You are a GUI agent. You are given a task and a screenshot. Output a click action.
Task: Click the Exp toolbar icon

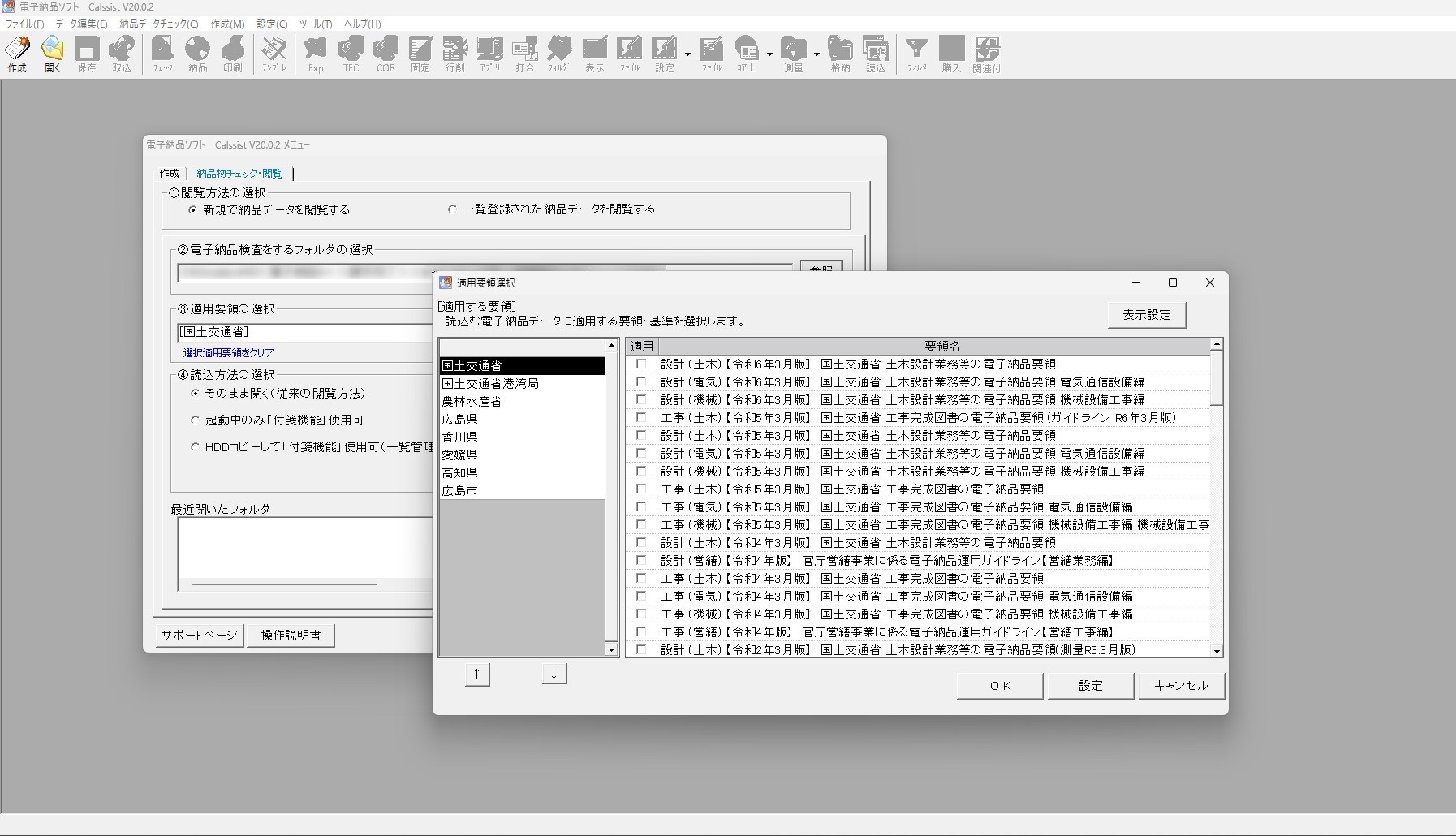[316, 54]
